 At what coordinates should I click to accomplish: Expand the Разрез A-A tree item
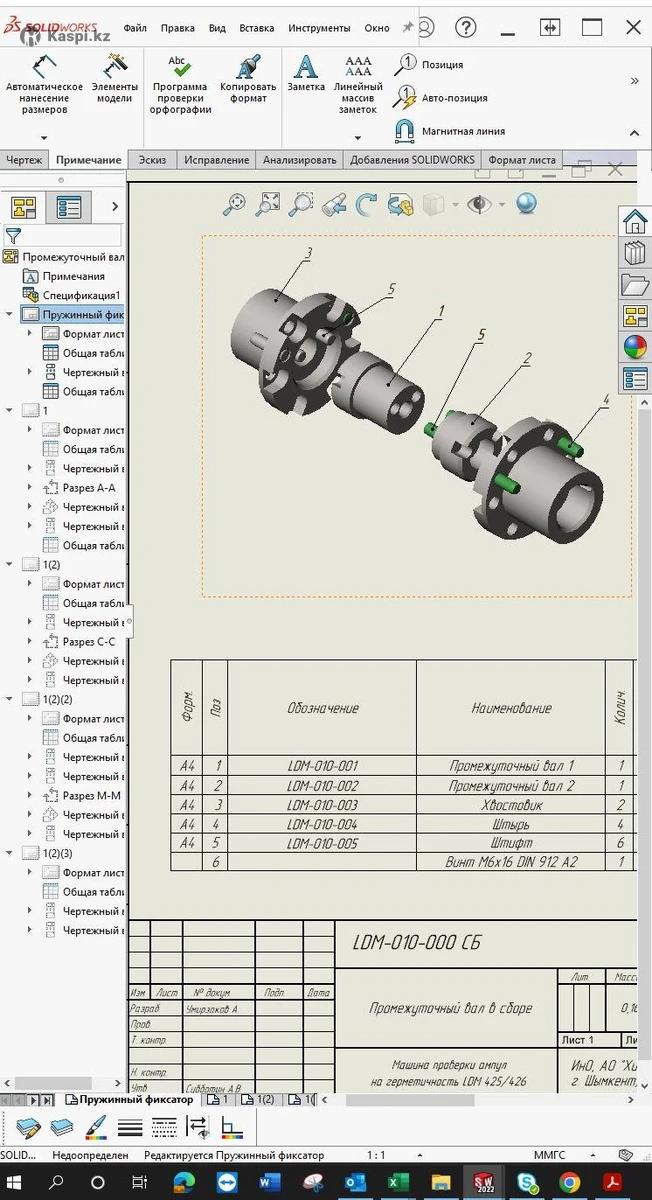coord(30,488)
